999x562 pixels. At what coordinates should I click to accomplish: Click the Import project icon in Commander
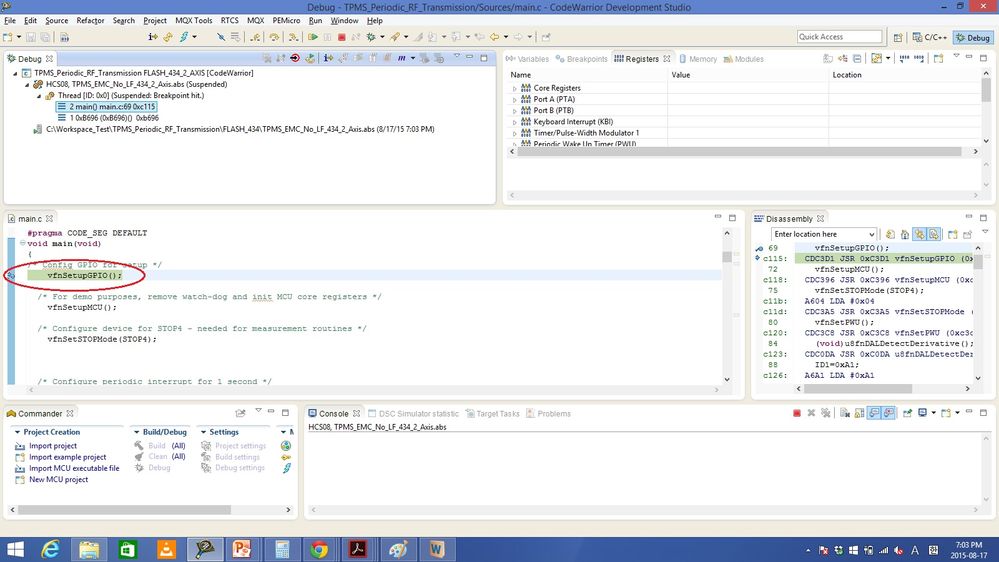20,446
